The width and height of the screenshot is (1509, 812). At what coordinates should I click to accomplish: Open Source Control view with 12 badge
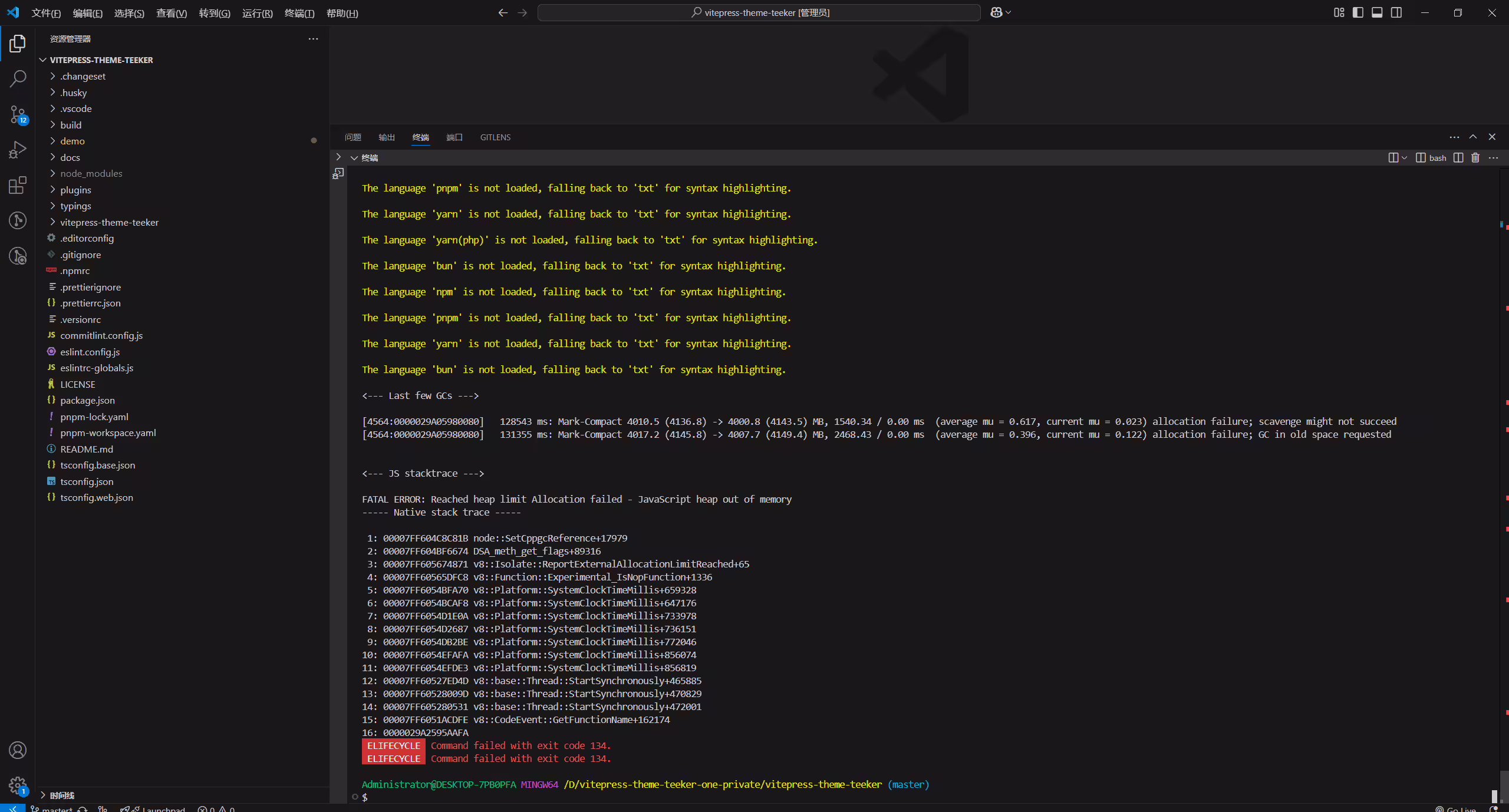tap(18, 114)
